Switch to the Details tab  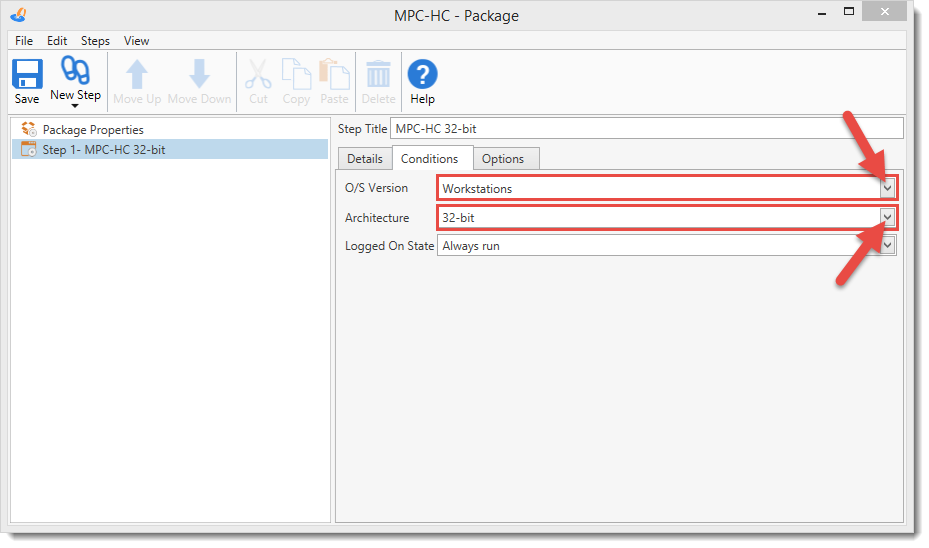coord(365,159)
